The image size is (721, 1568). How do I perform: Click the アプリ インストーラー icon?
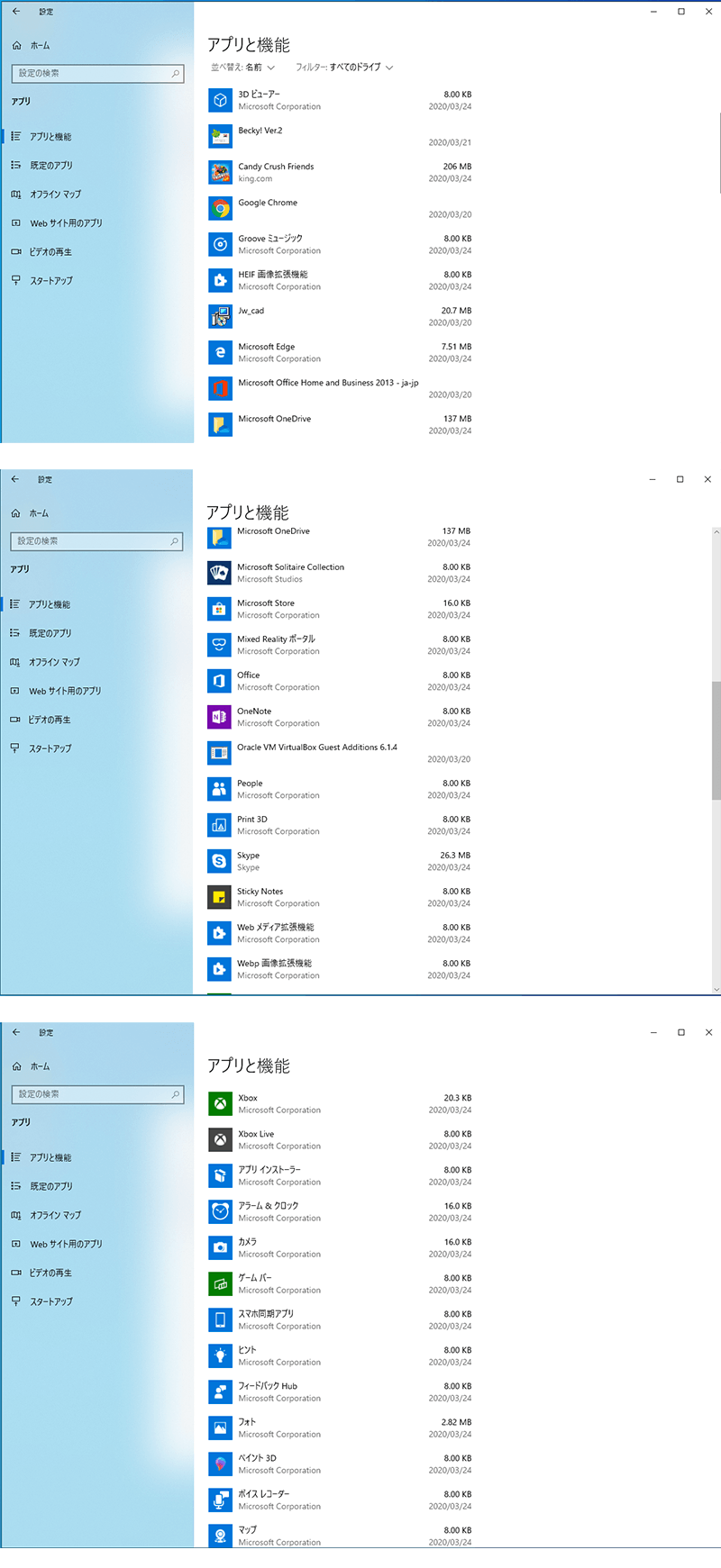click(220, 1175)
